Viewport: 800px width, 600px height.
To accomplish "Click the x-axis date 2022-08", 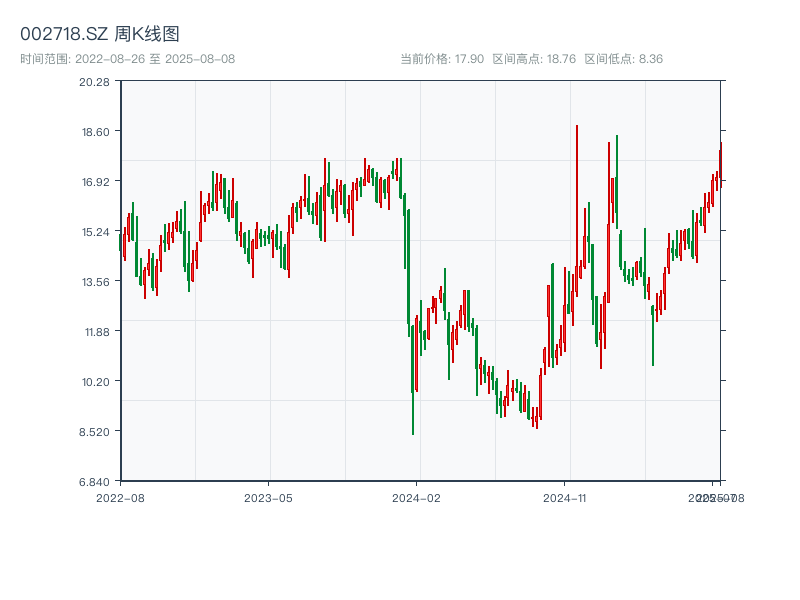I will [x=120, y=498].
